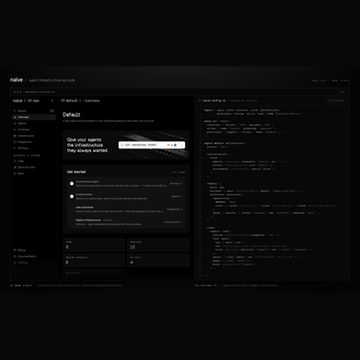
Task: Click the Pending approvals stat card
Action: click(x=94, y=260)
